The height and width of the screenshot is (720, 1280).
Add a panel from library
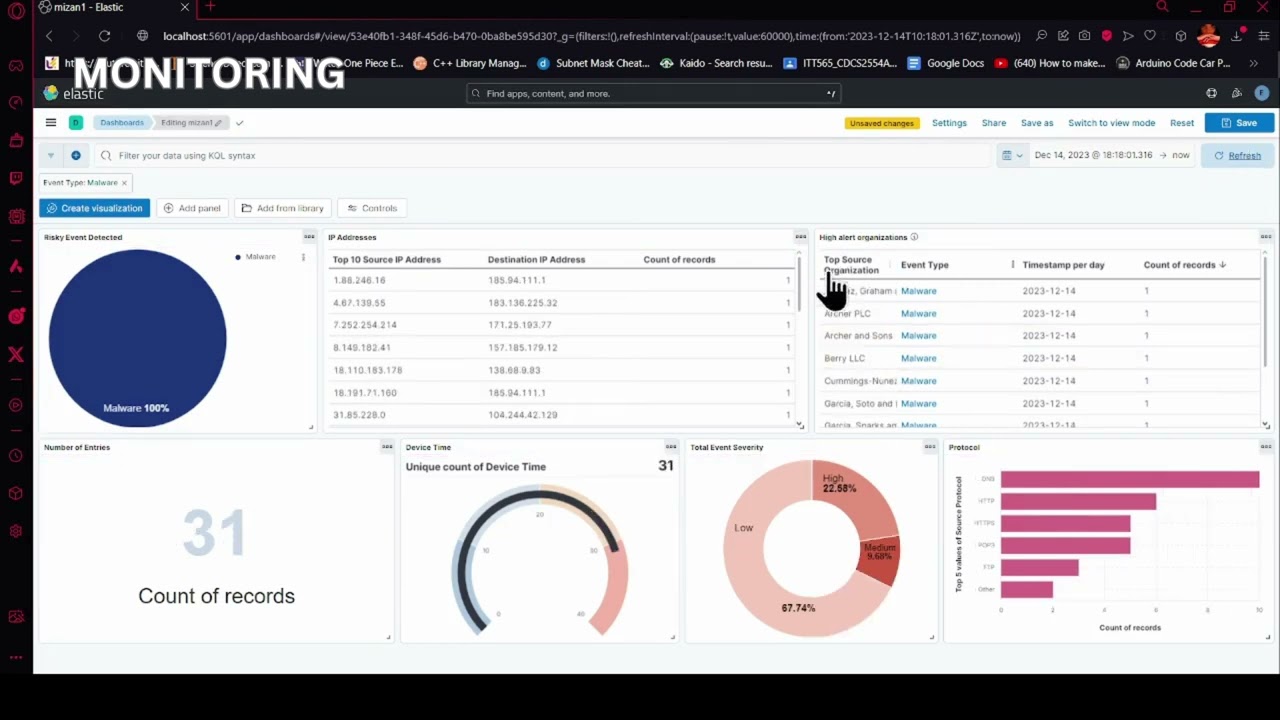[283, 208]
